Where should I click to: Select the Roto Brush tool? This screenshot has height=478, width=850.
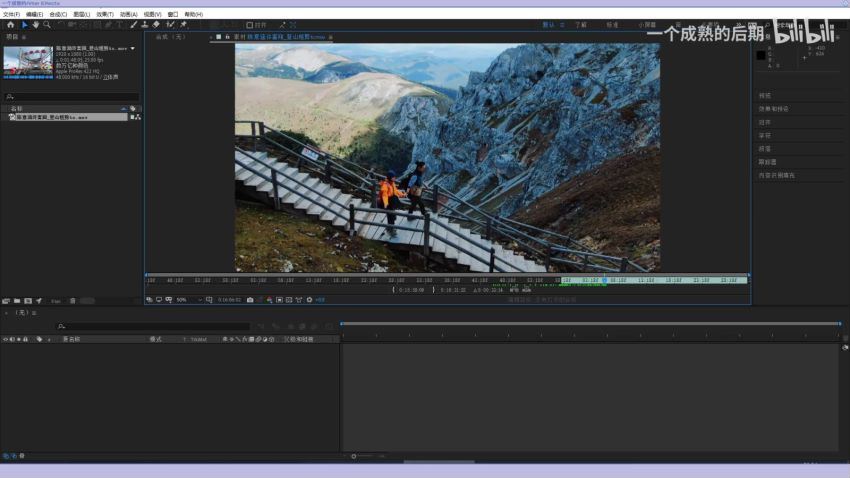coord(171,25)
